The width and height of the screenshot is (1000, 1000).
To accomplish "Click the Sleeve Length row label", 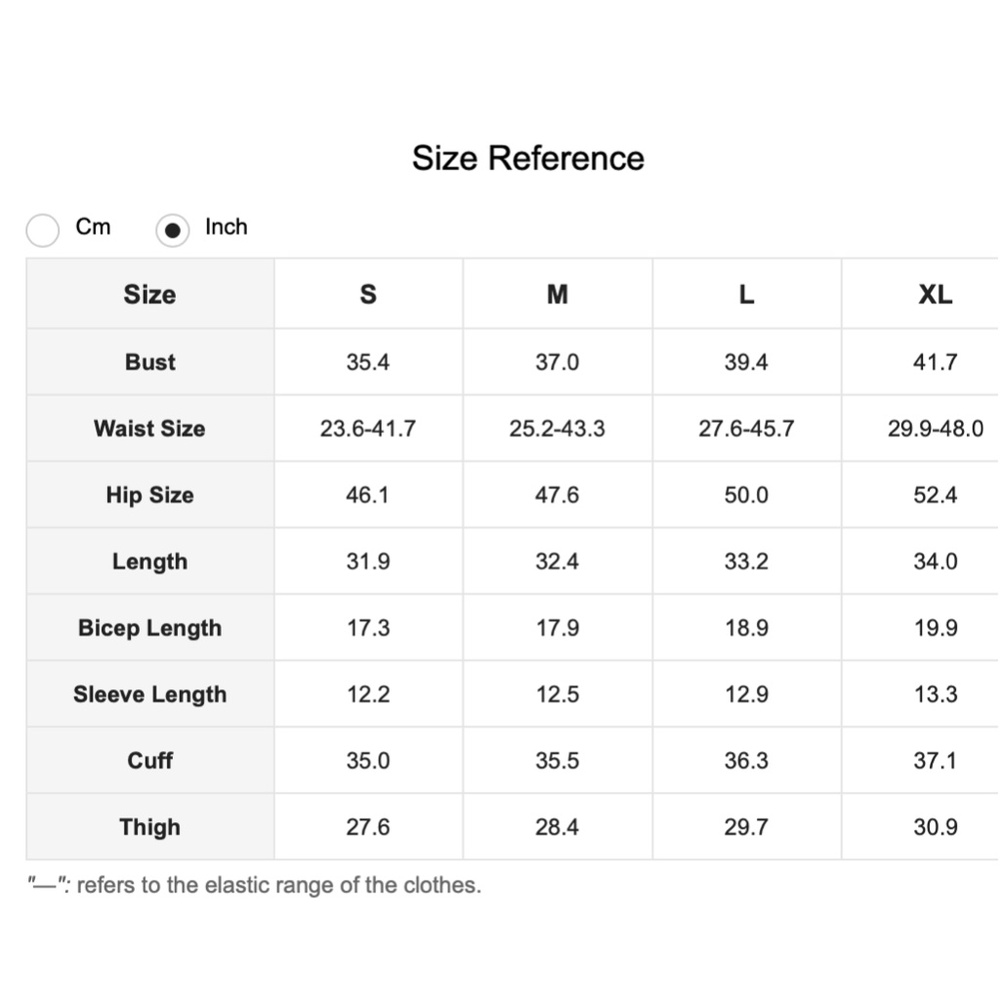I will [150, 694].
